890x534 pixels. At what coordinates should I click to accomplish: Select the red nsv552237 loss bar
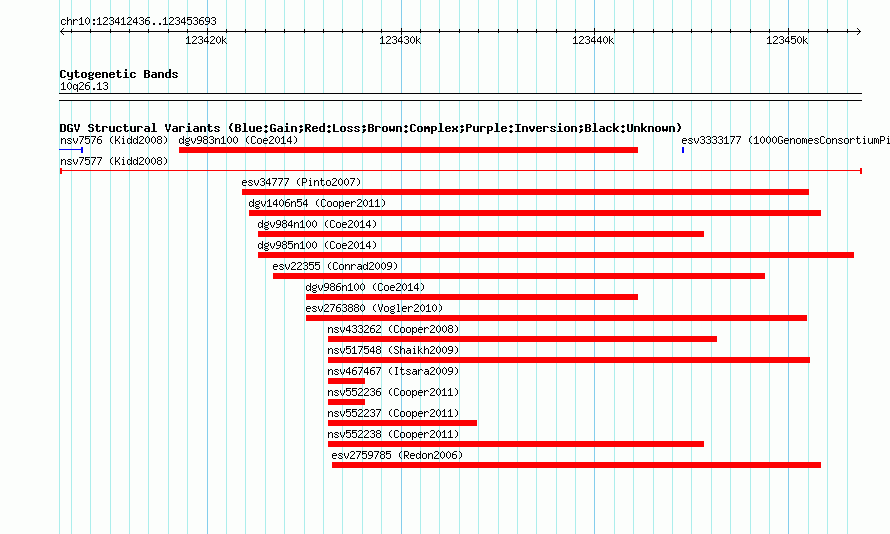[x=402, y=423]
